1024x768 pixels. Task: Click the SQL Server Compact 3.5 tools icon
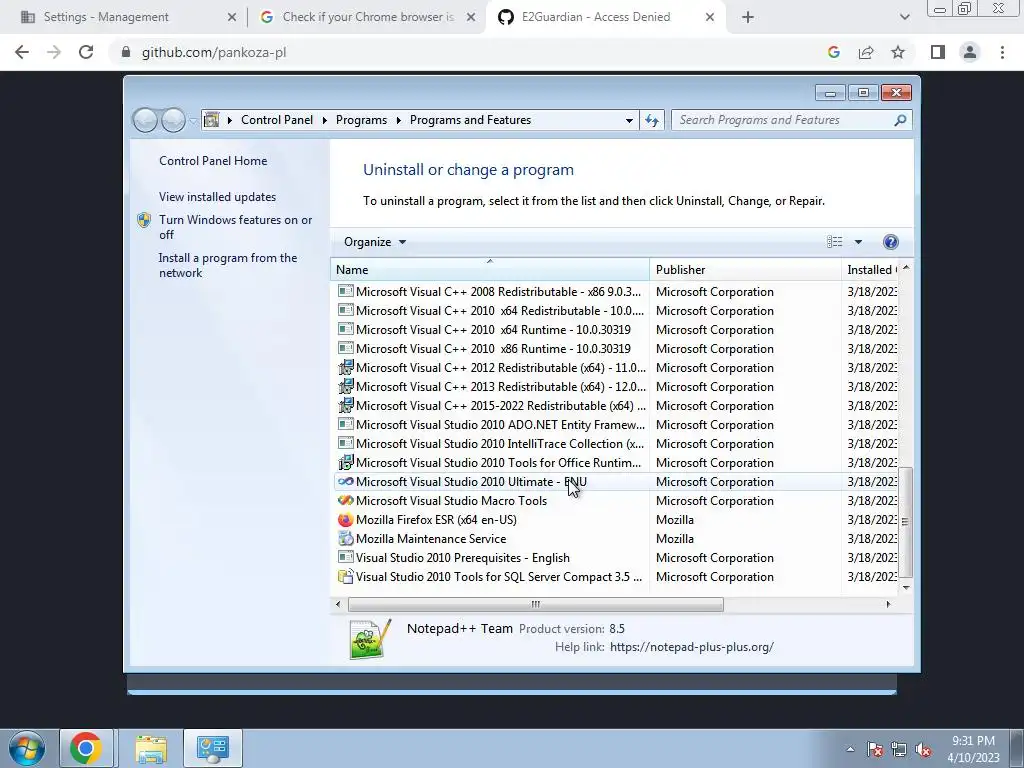click(x=345, y=577)
